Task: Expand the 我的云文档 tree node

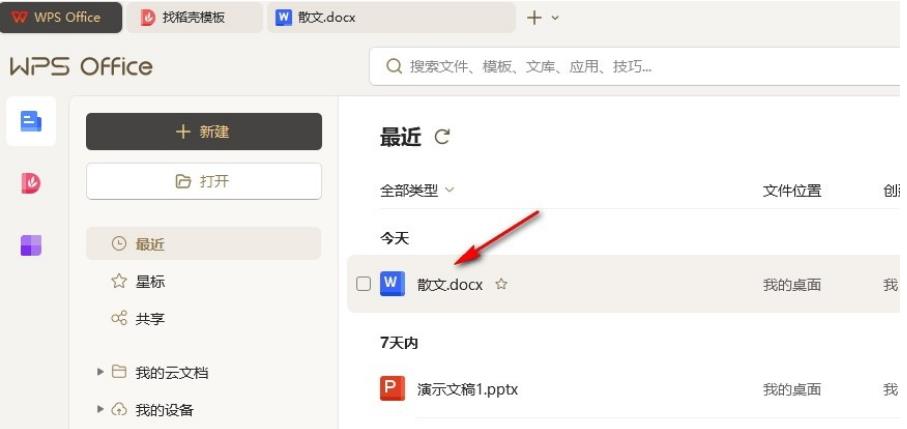Action: point(101,372)
